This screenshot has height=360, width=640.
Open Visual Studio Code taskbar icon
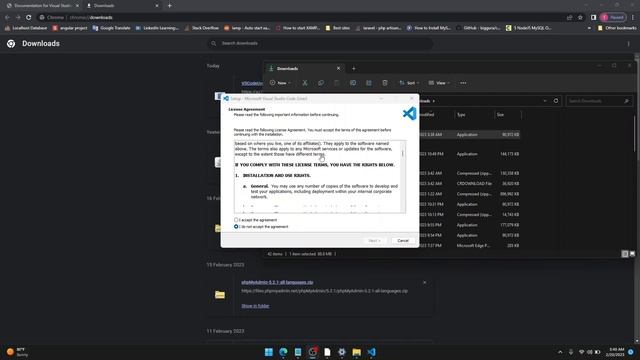coord(371,352)
